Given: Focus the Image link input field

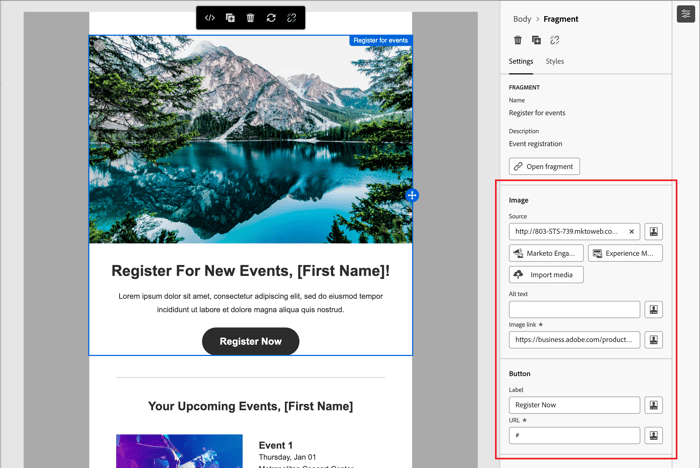Looking at the screenshot, I should pos(574,340).
